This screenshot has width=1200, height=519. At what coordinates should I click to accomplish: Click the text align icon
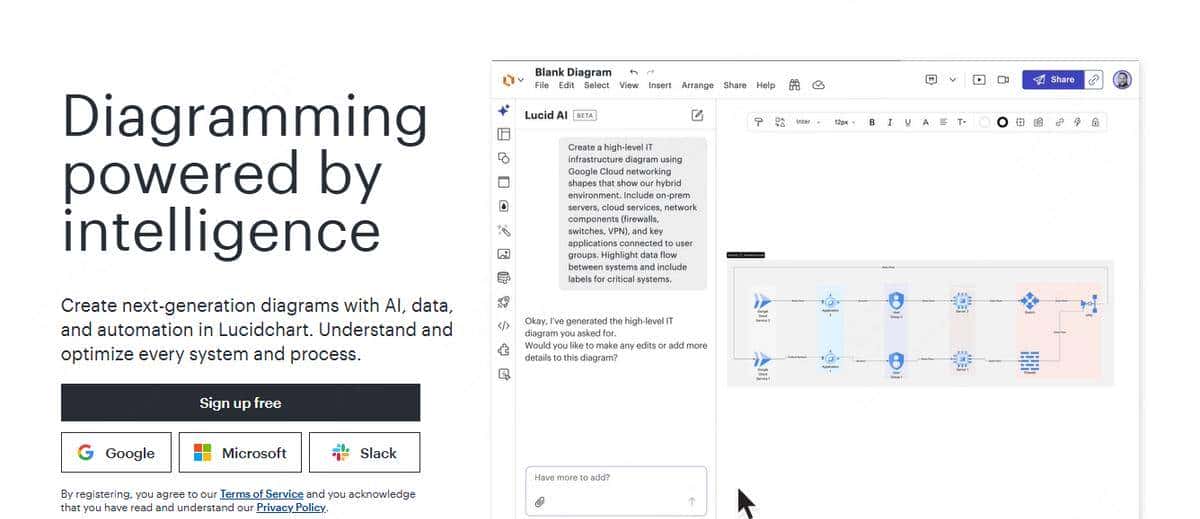point(944,122)
